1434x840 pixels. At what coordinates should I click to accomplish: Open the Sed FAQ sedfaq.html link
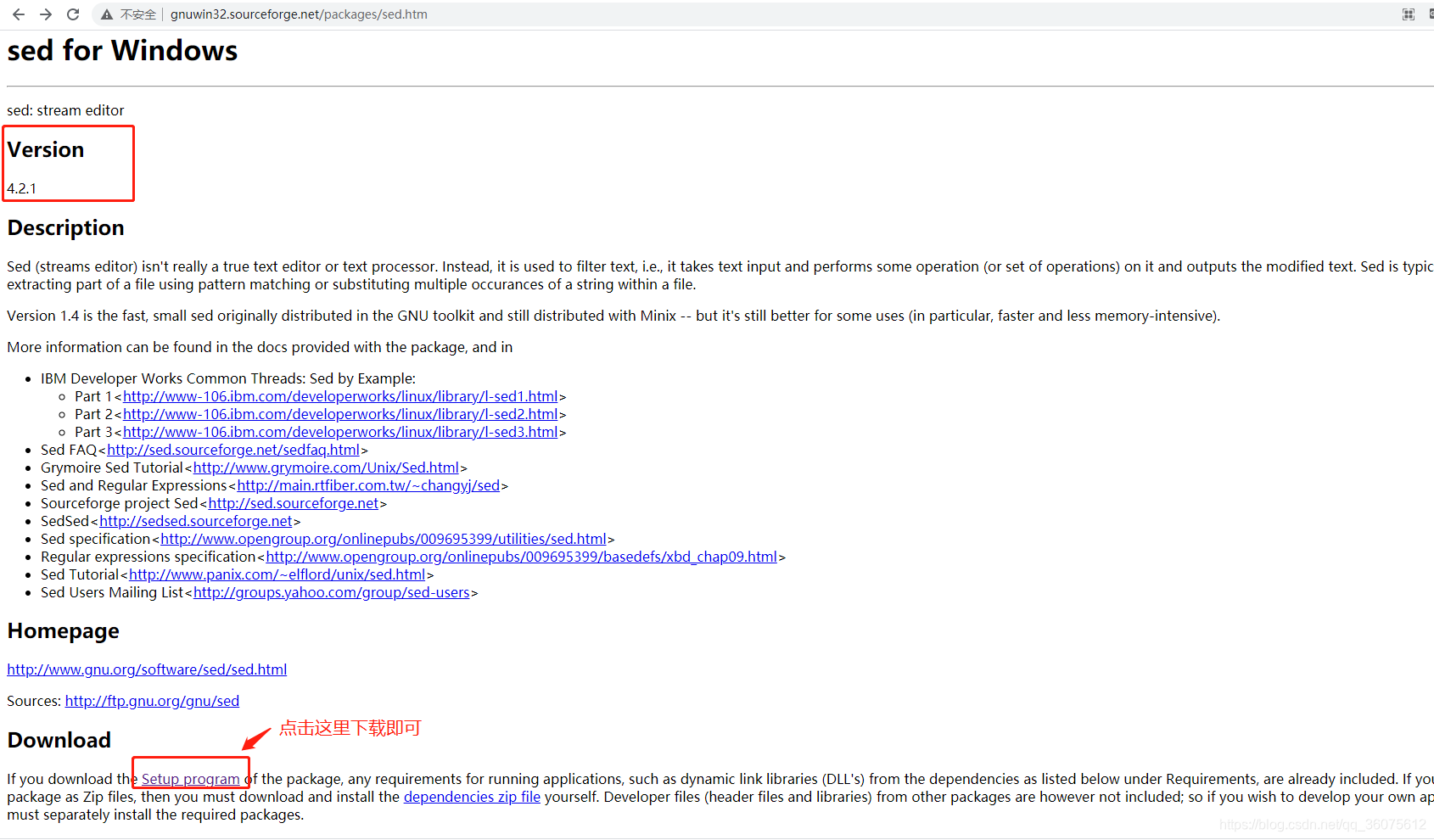tap(233, 450)
